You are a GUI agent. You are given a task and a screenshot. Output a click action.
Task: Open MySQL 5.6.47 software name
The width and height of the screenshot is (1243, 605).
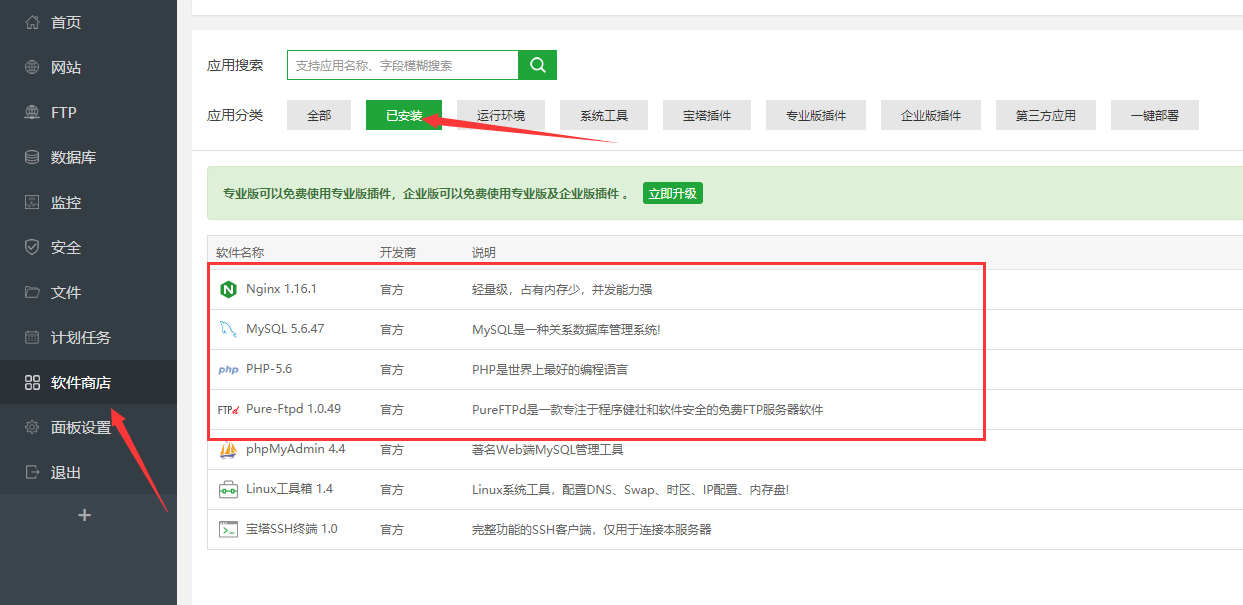coord(285,329)
